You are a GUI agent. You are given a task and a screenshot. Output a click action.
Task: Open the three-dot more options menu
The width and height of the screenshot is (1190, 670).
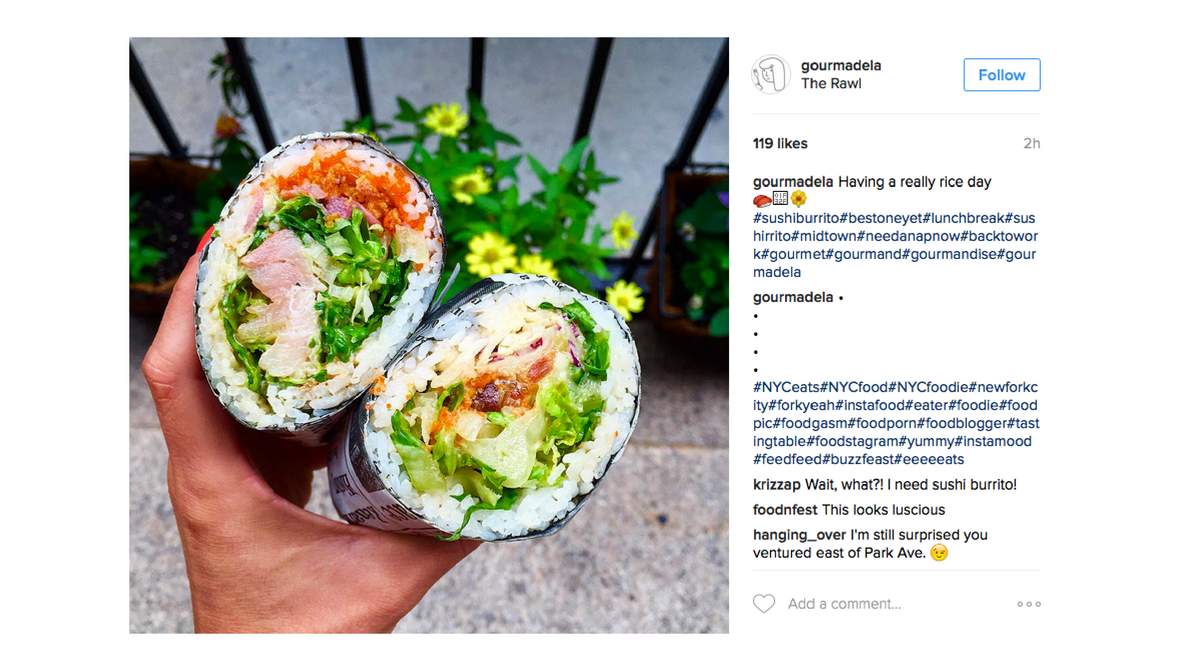tap(1029, 604)
